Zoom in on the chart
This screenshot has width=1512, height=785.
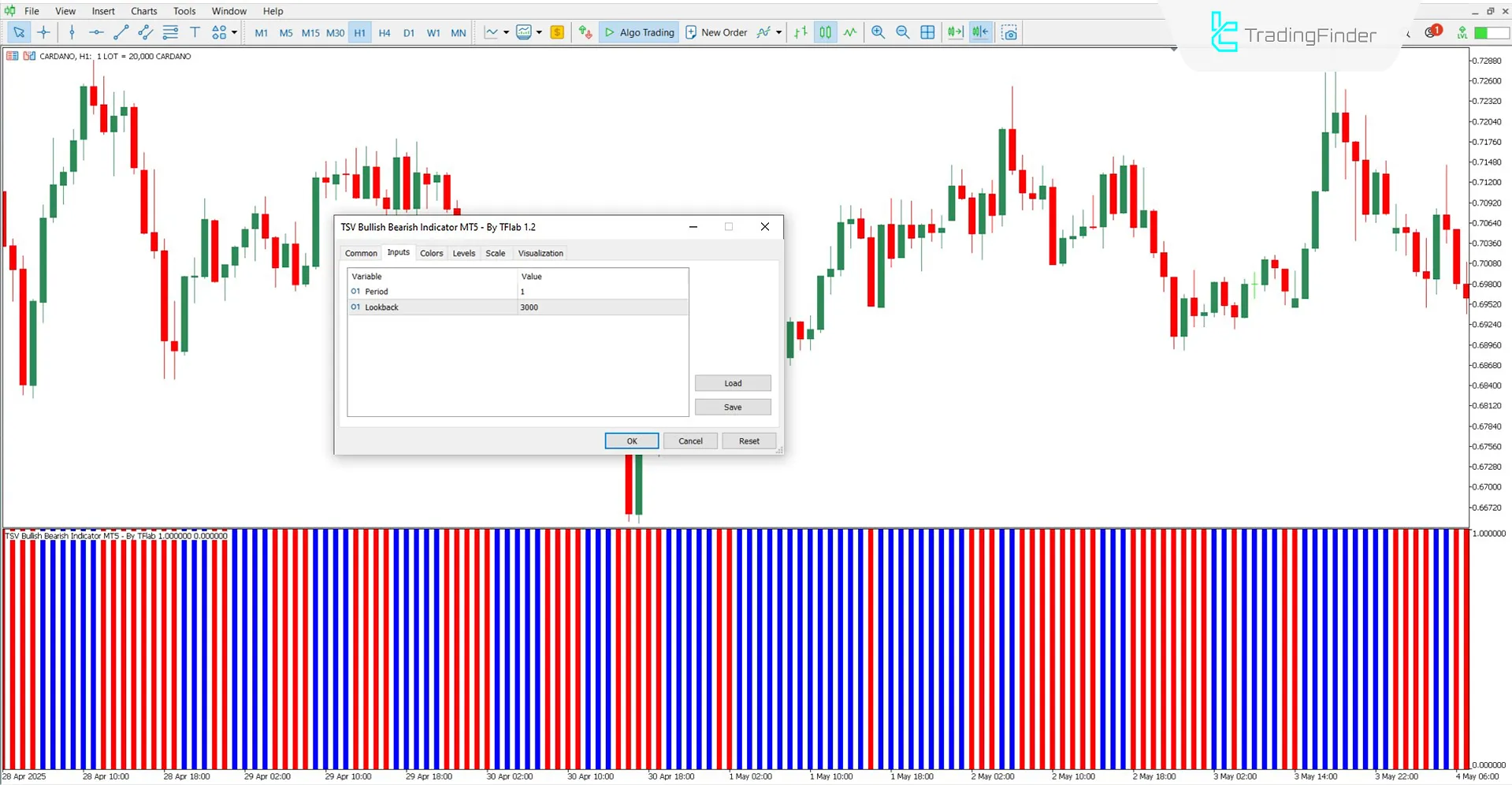click(x=878, y=32)
